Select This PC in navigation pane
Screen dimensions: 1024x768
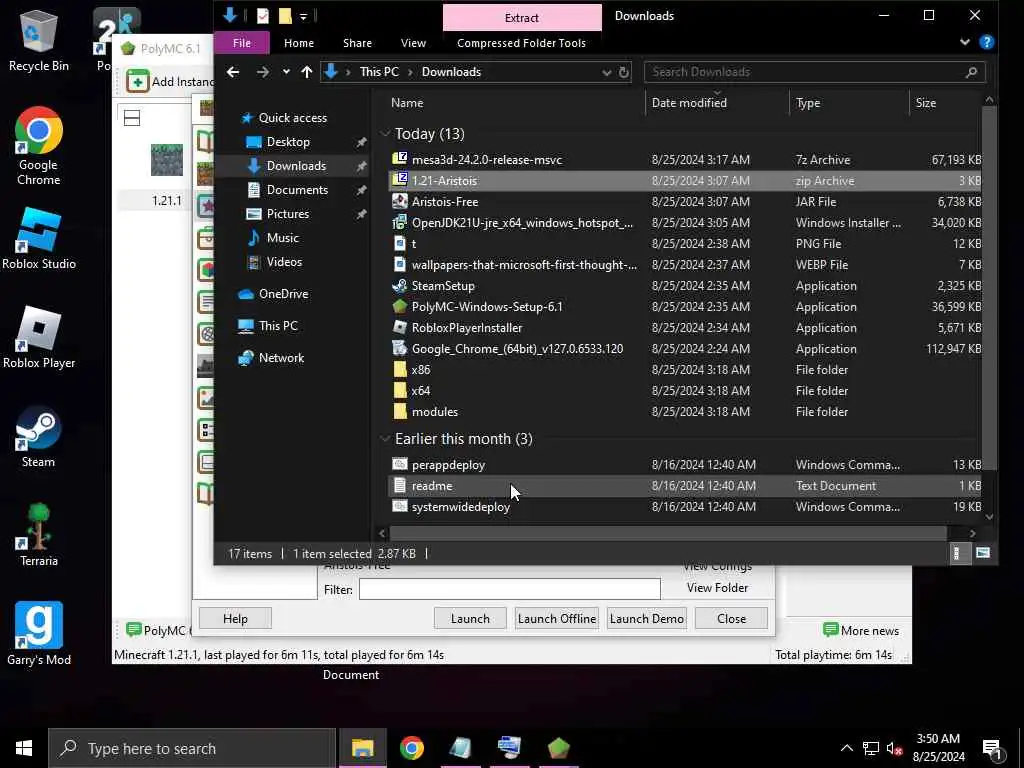pyautogui.click(x=278, y=326)
